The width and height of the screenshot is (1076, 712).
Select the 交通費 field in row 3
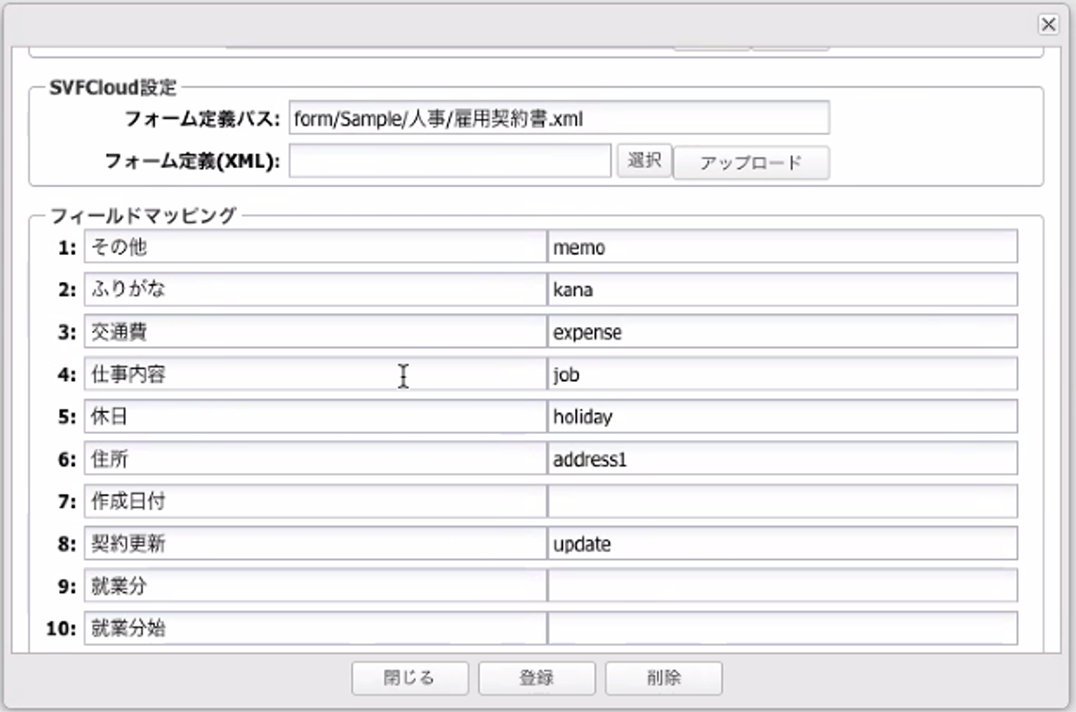[315, 332]
